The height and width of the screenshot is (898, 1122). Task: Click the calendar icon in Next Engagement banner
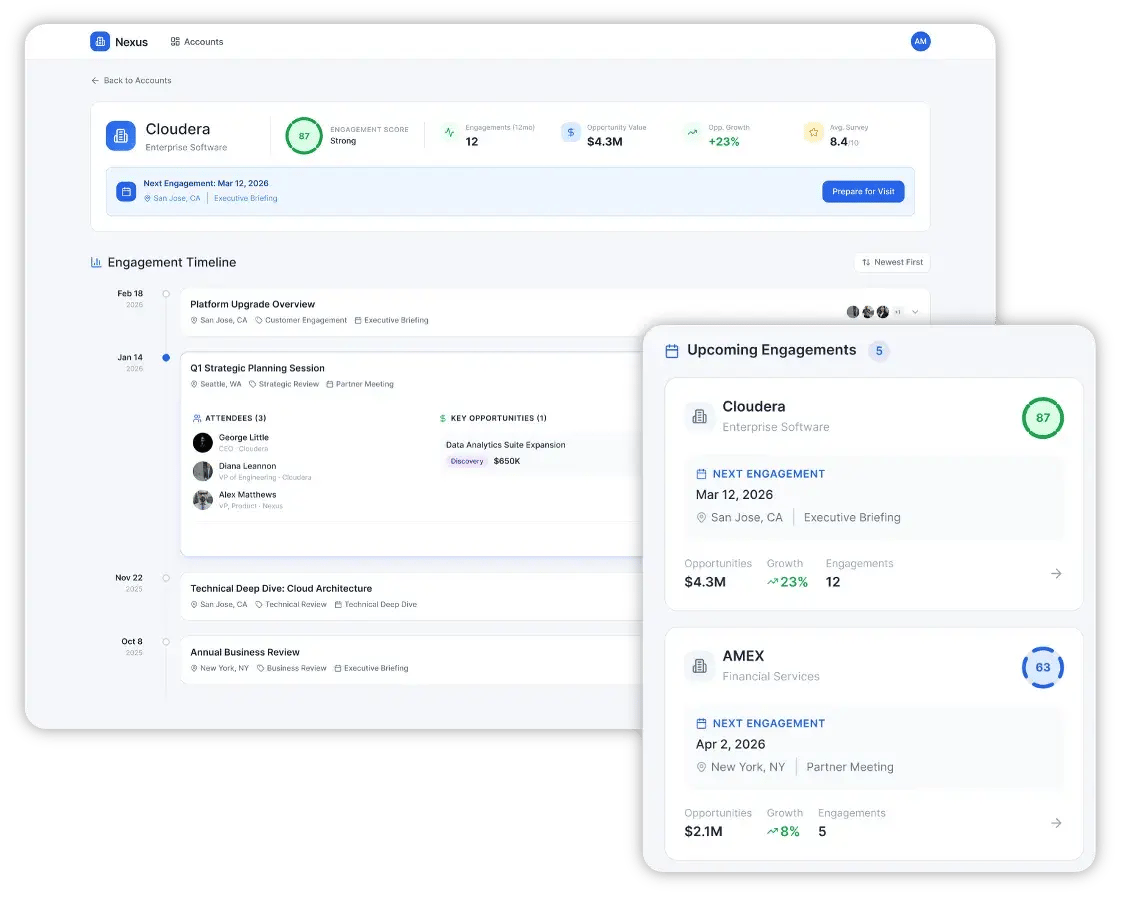(x=126, y=192)
